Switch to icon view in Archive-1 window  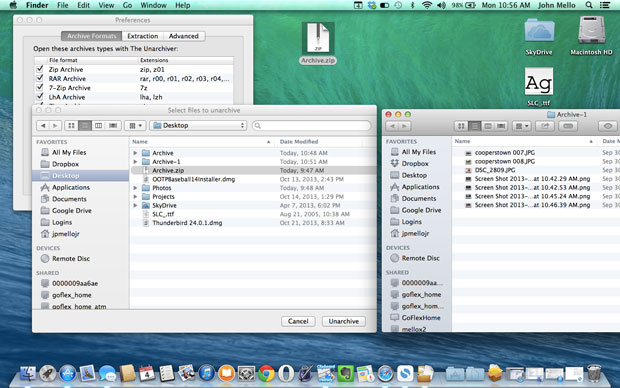point(461,126)
